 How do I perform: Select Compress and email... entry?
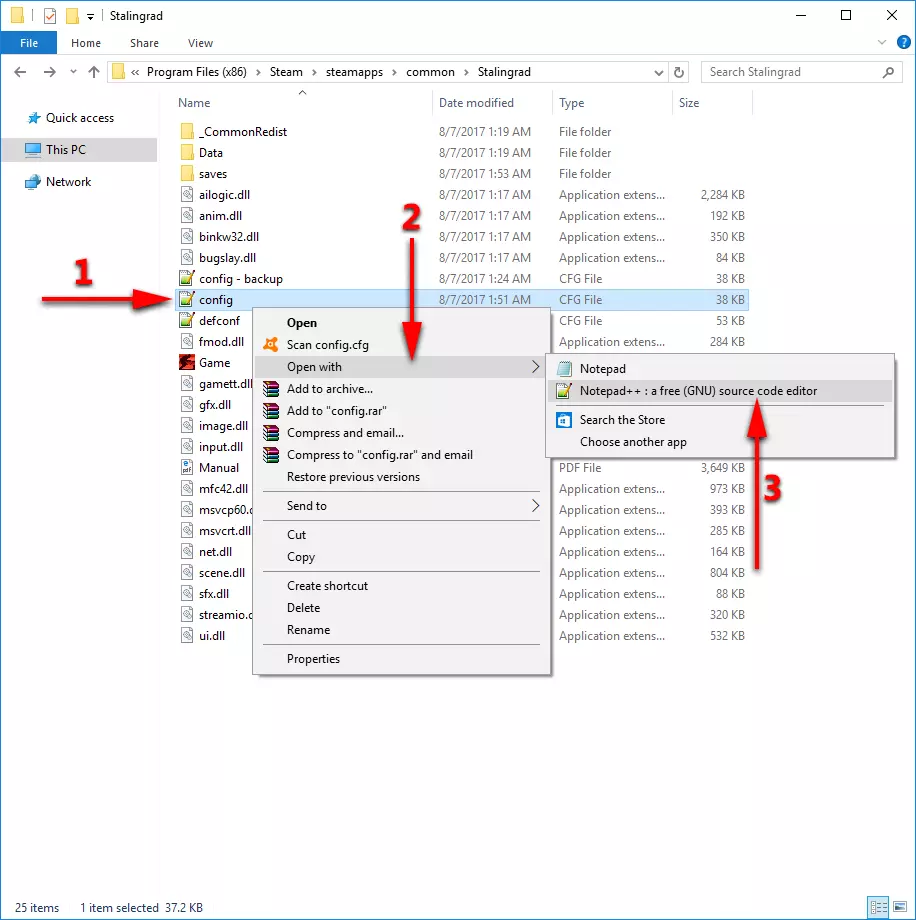click(401, 433)
